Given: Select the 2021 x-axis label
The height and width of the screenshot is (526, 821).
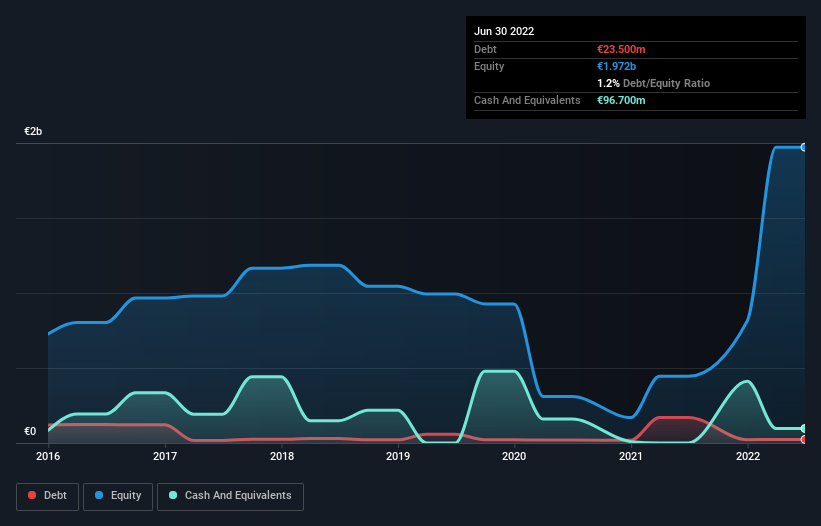Looking at the screenshot, I should [631, 456].
